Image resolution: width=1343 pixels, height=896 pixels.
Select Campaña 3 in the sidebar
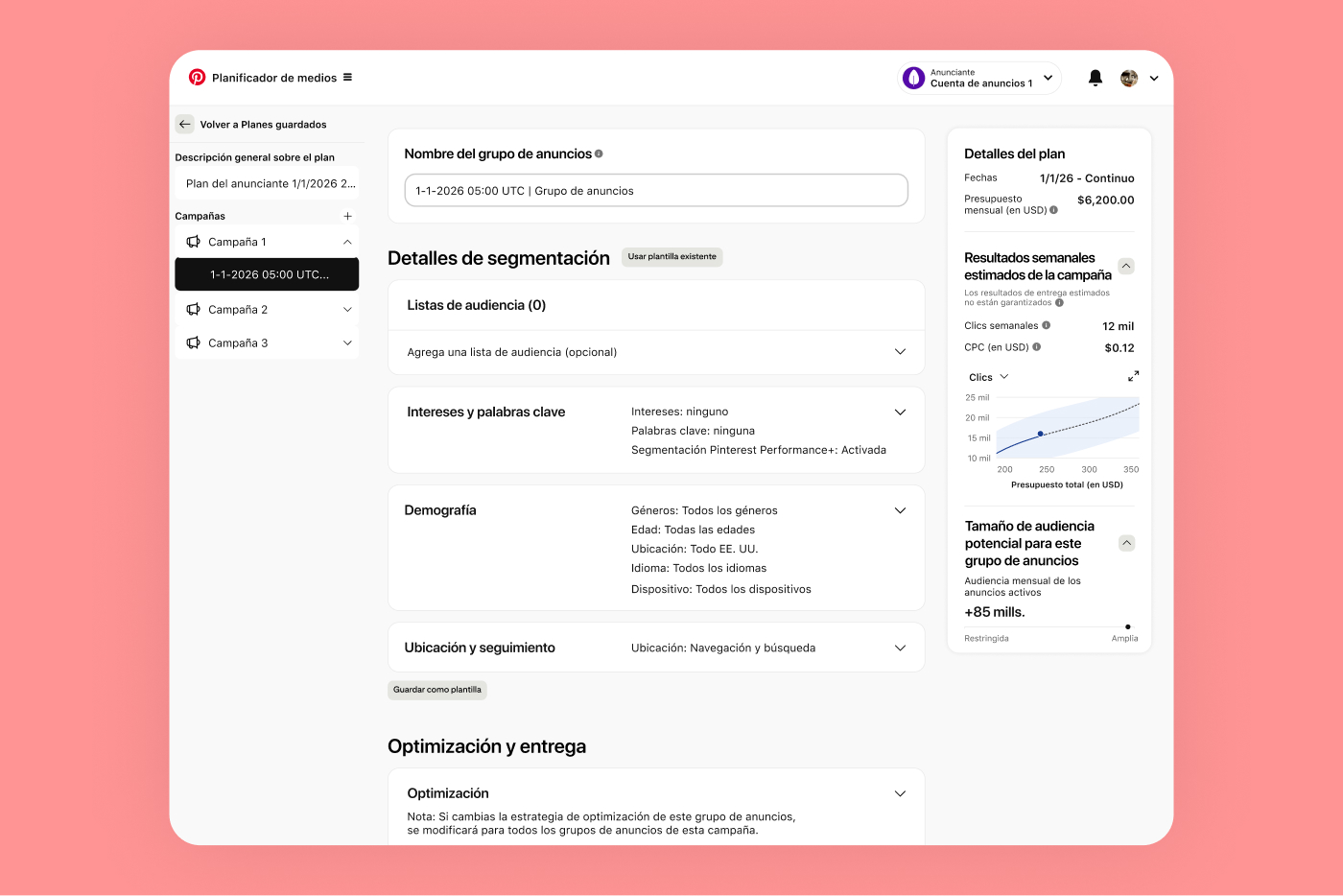[x=237, y=342]
